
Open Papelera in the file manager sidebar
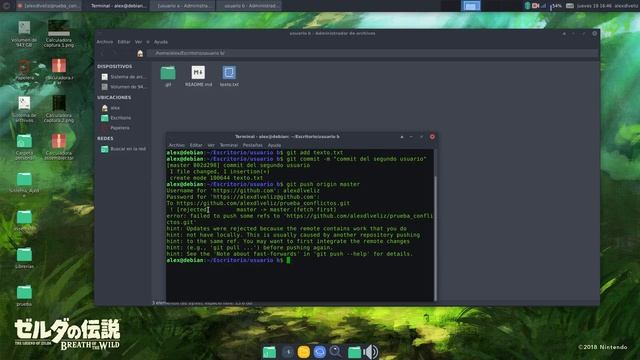pyautogui.click(x=116, y=128)
